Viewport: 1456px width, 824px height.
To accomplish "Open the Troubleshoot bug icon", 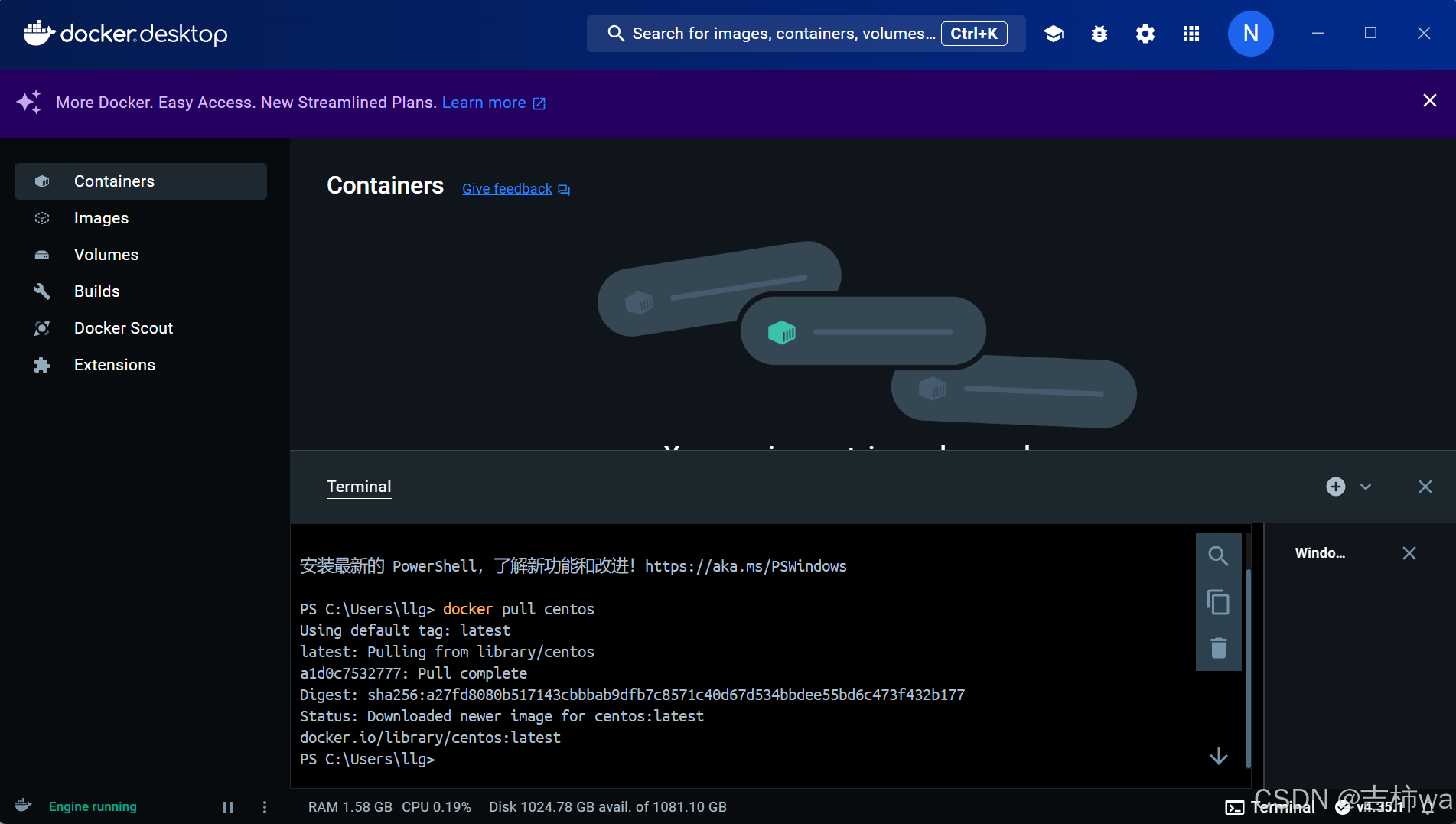I will 1099,34.
